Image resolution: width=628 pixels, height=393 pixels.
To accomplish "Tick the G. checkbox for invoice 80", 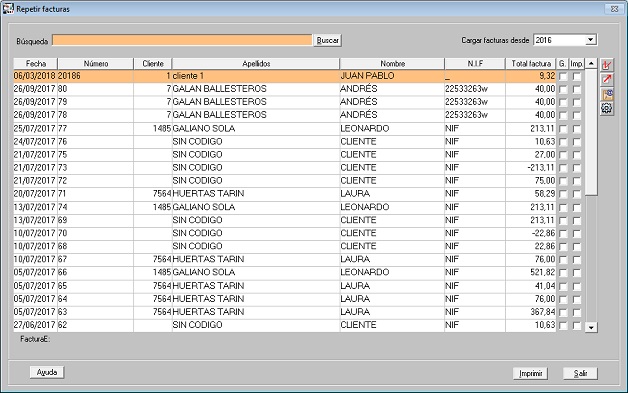I will 563,89.
